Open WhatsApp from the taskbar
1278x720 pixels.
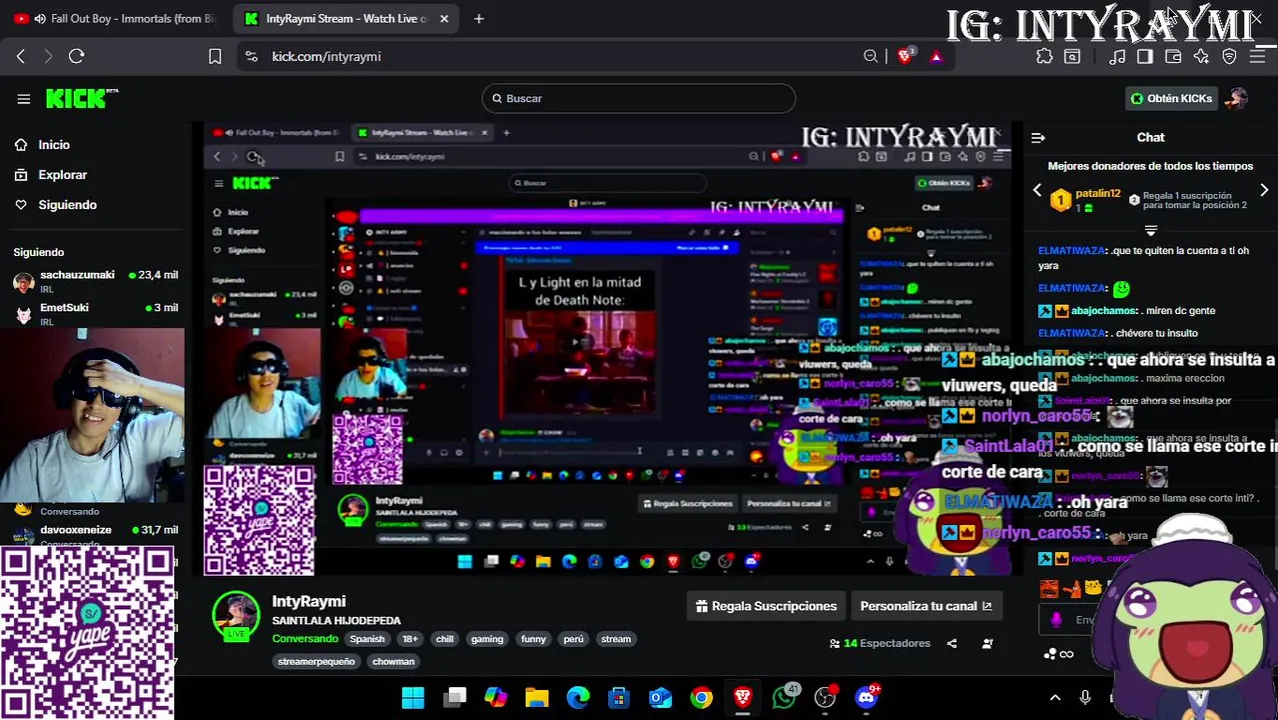784,697
